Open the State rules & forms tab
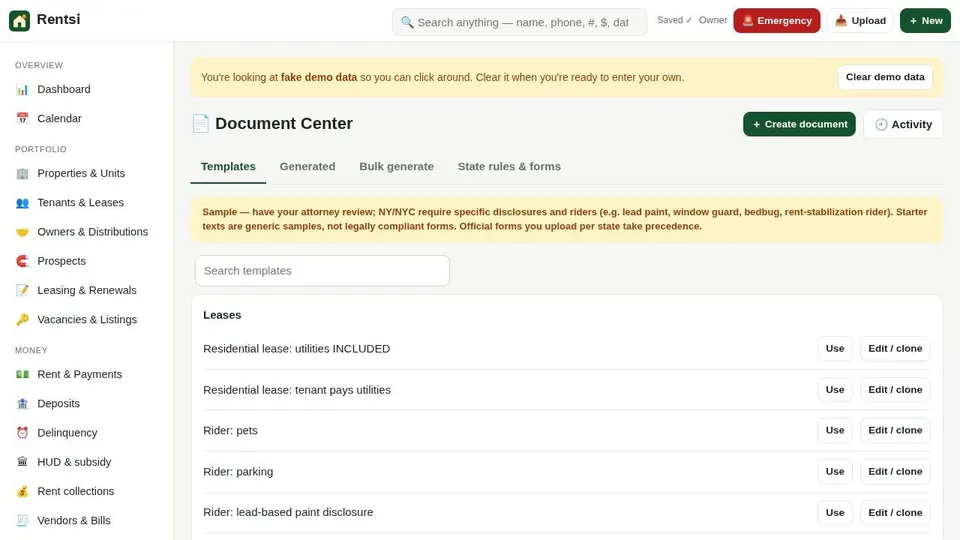Screen dimensions: 960x540 pos(509,167)
